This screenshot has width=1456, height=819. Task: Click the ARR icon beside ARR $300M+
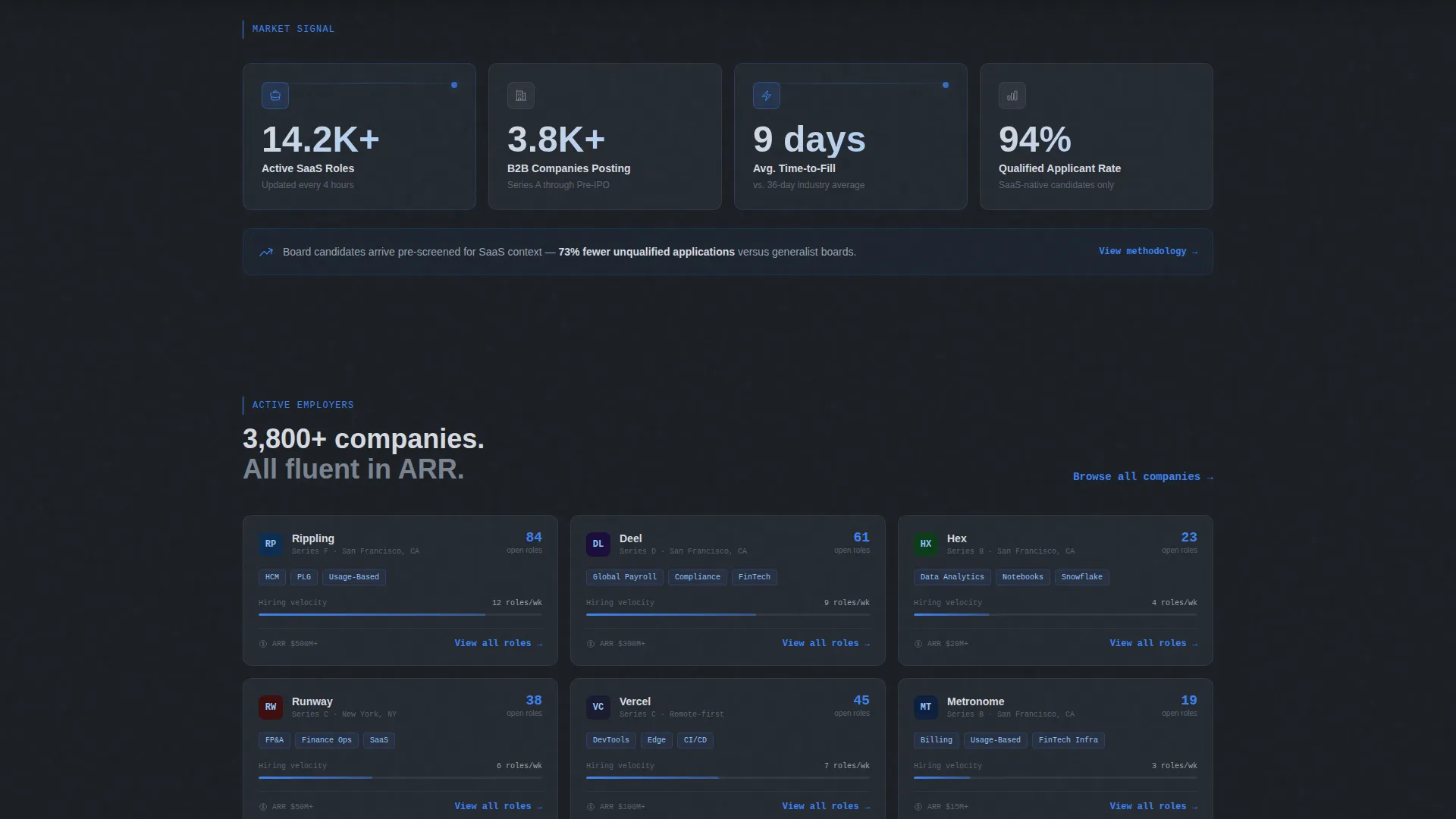[x=591, y=644]
